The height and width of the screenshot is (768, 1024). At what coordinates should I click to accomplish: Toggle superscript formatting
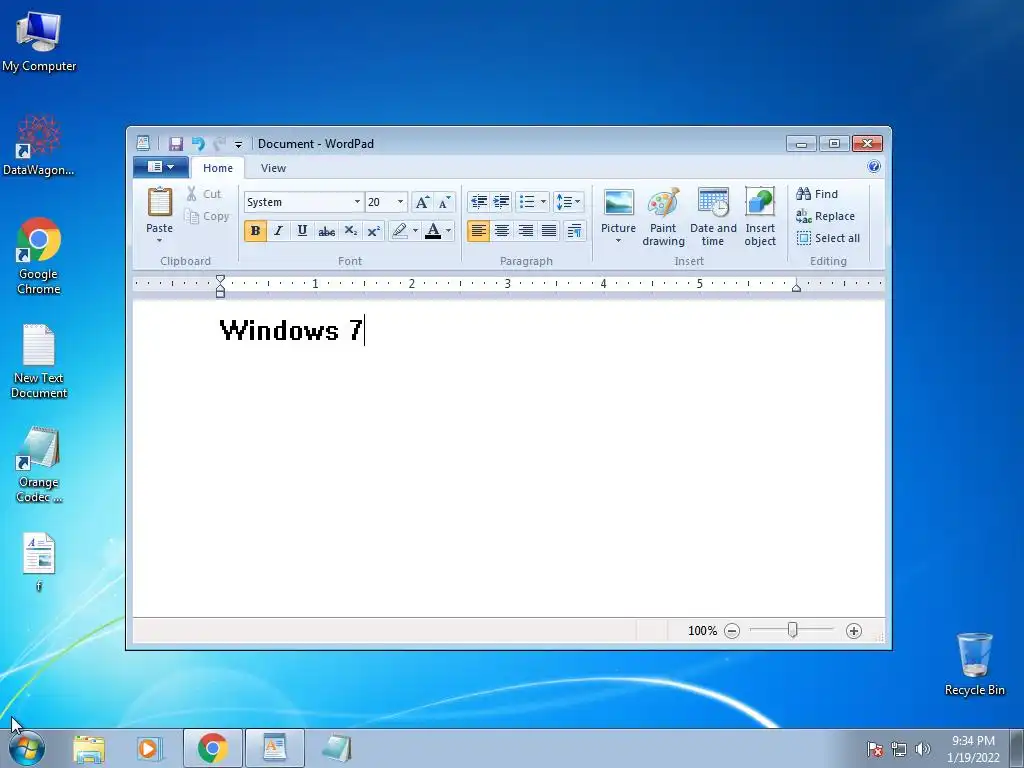pos(374,231)
